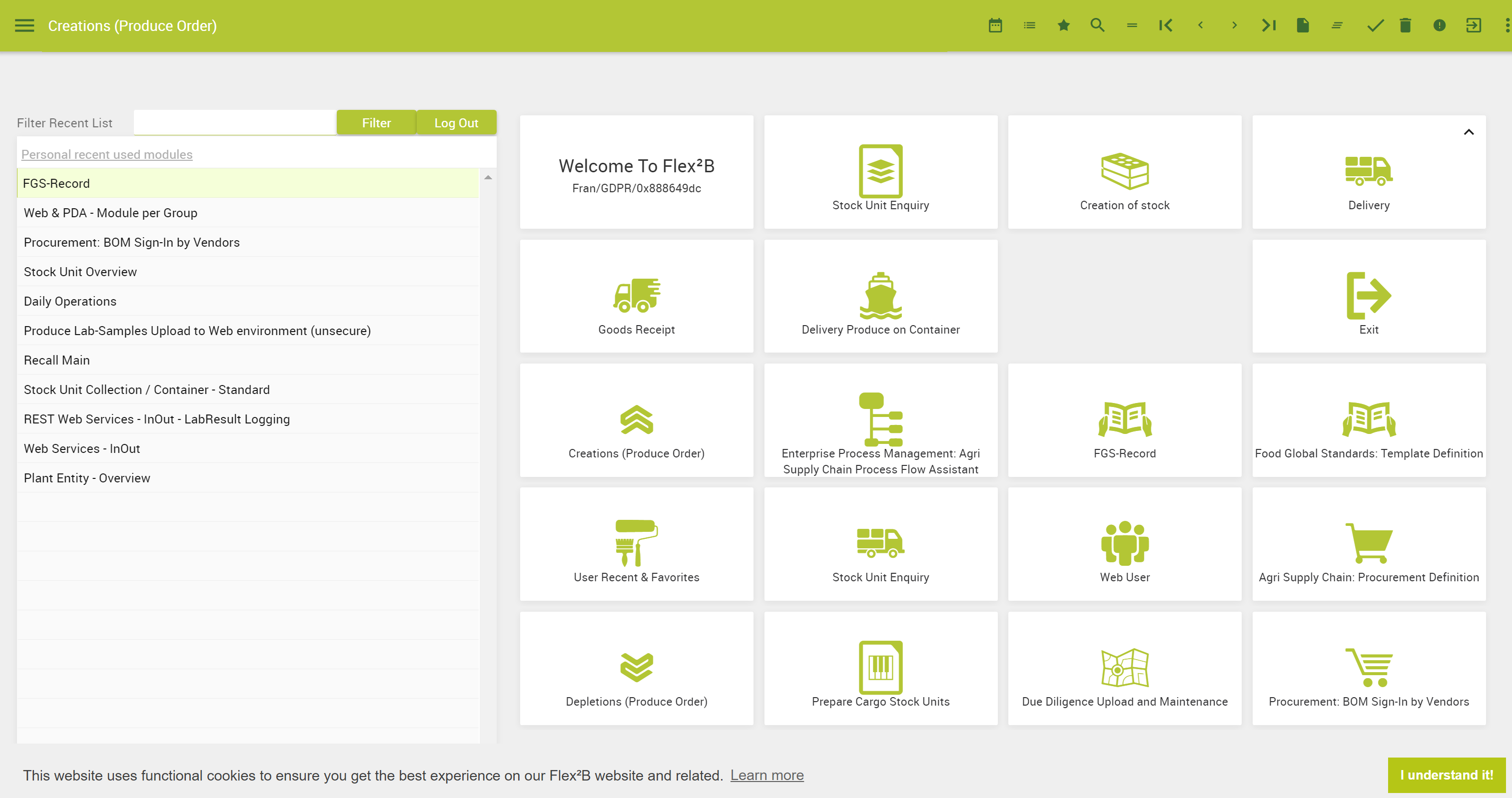Select Stock Unit Overview in recent list
The width and height of the screenshot is (1512, 798).
click(248, 272)
